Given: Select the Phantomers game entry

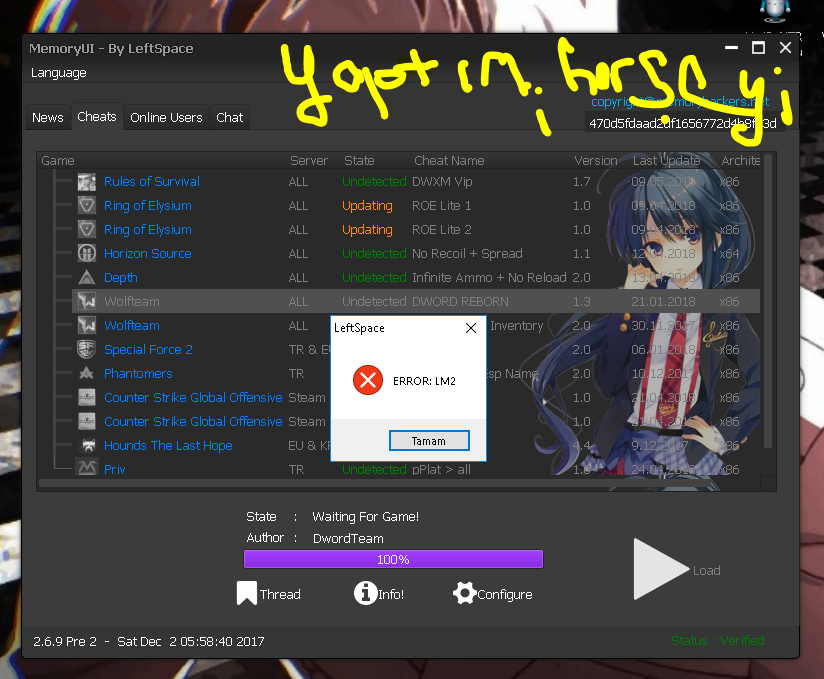Looking at the screenshot, I should (138, 374).
